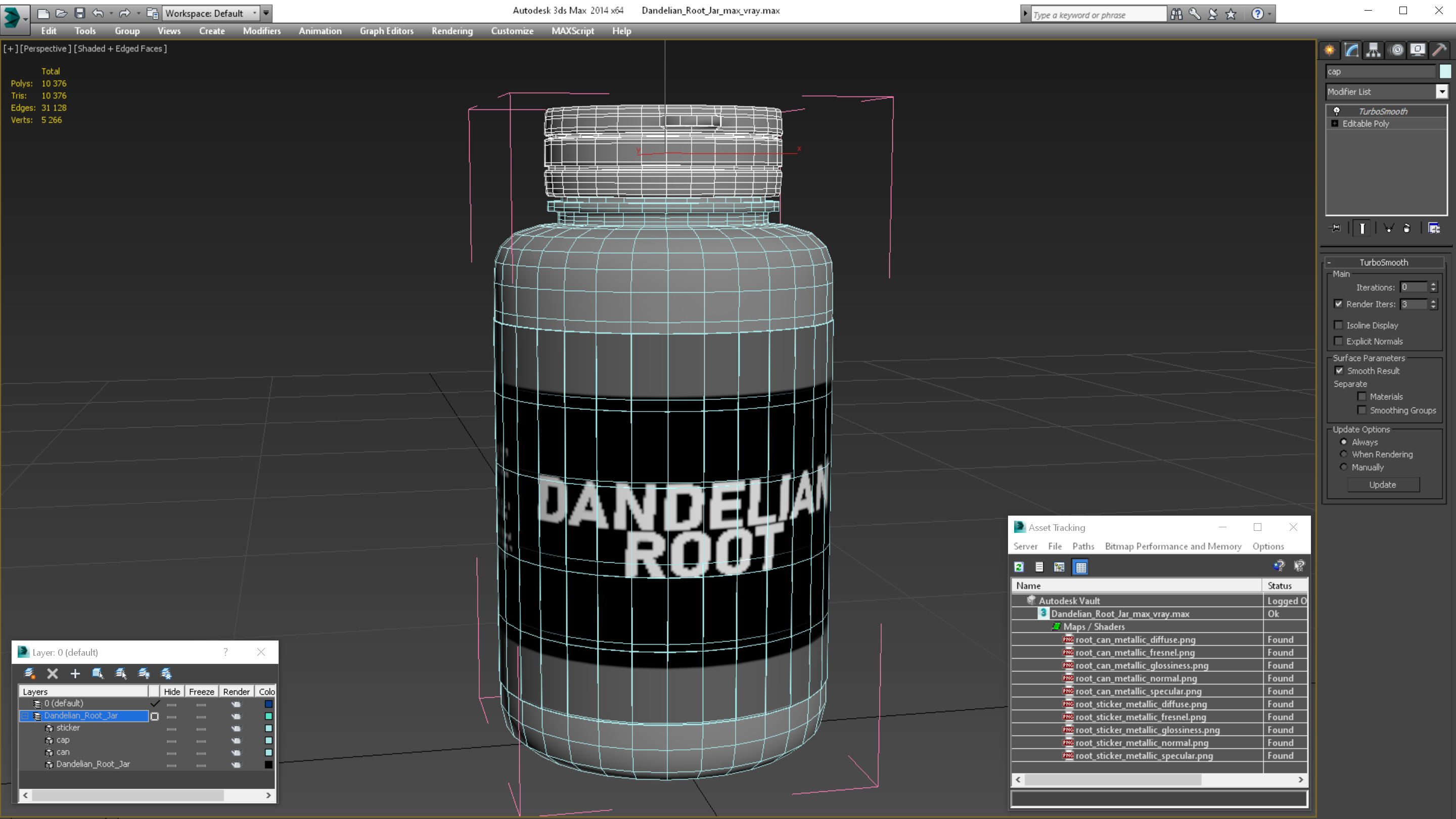Image resolution: width=1456 pixels, height=819 pixels.
Task: Click the New Scene icon in the quick access toolbar
Action: [43, 13]
